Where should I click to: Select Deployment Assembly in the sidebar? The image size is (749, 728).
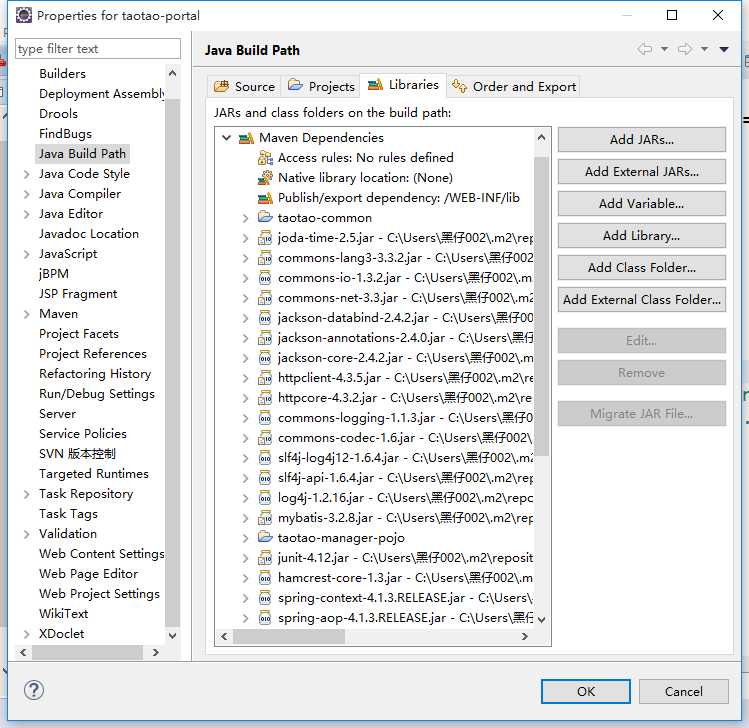pyautogui.click(x=102, y=94)
